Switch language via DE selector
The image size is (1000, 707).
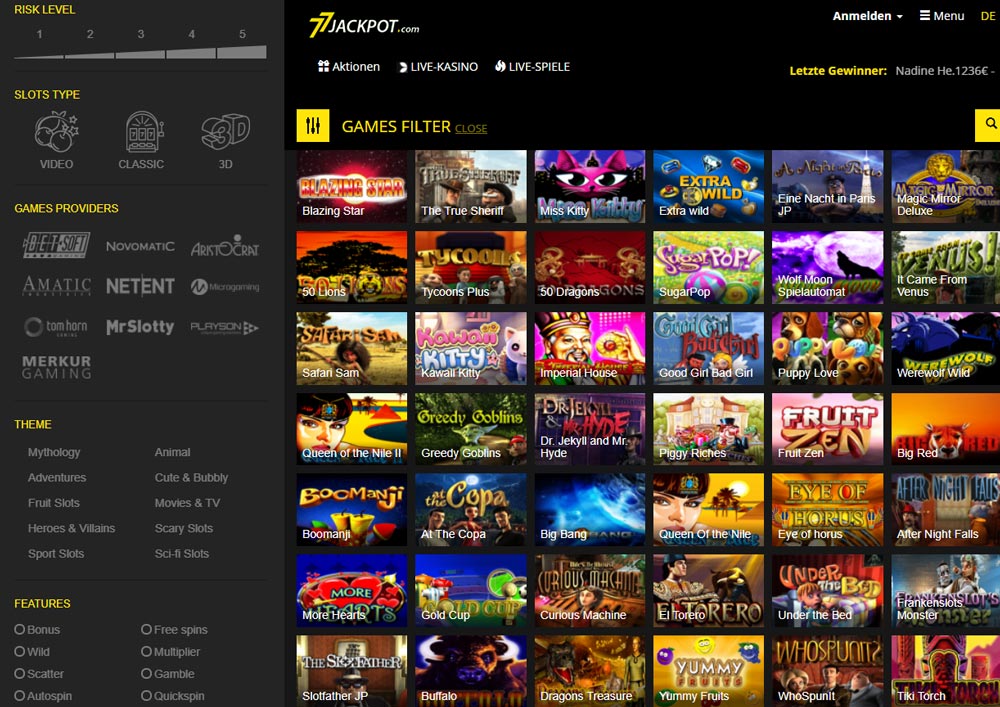tap(988, 16)
